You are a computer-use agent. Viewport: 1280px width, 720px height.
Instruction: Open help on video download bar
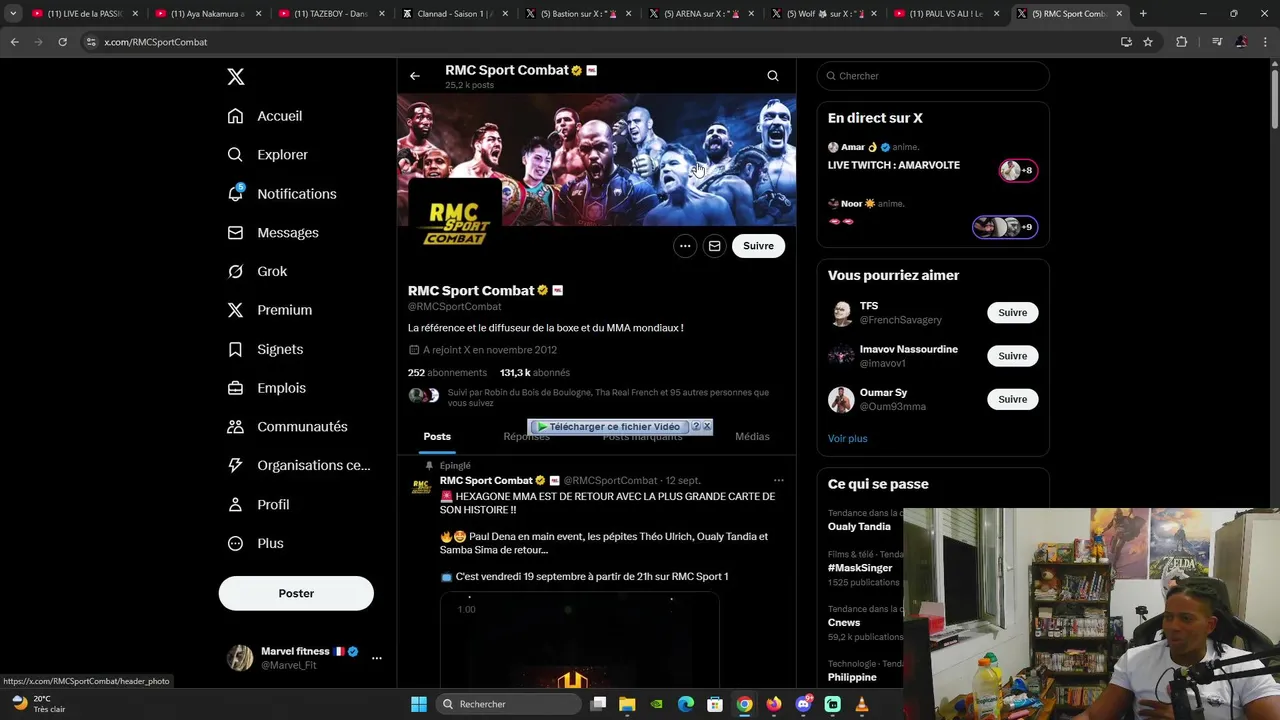pos(696,427)
